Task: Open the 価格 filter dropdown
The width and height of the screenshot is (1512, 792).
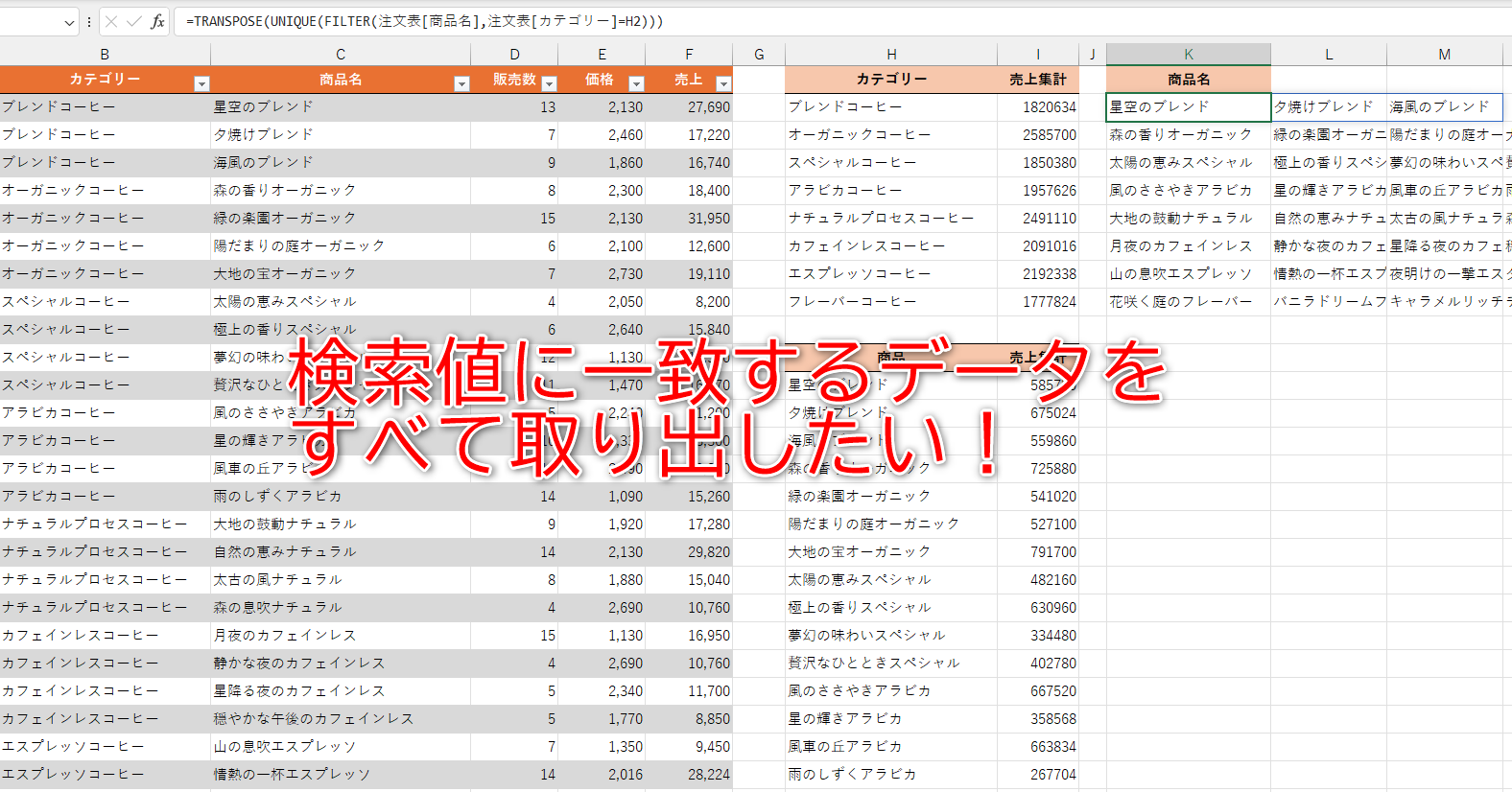Action: 636,83
